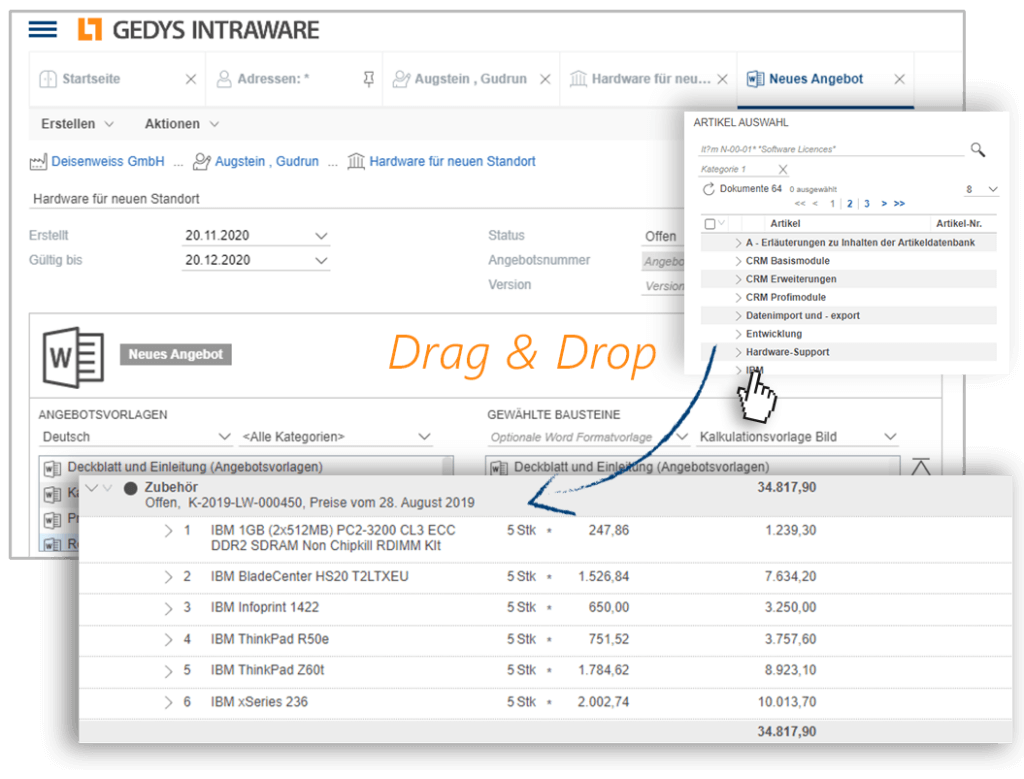Jump to last page of articles

(899, 204)
